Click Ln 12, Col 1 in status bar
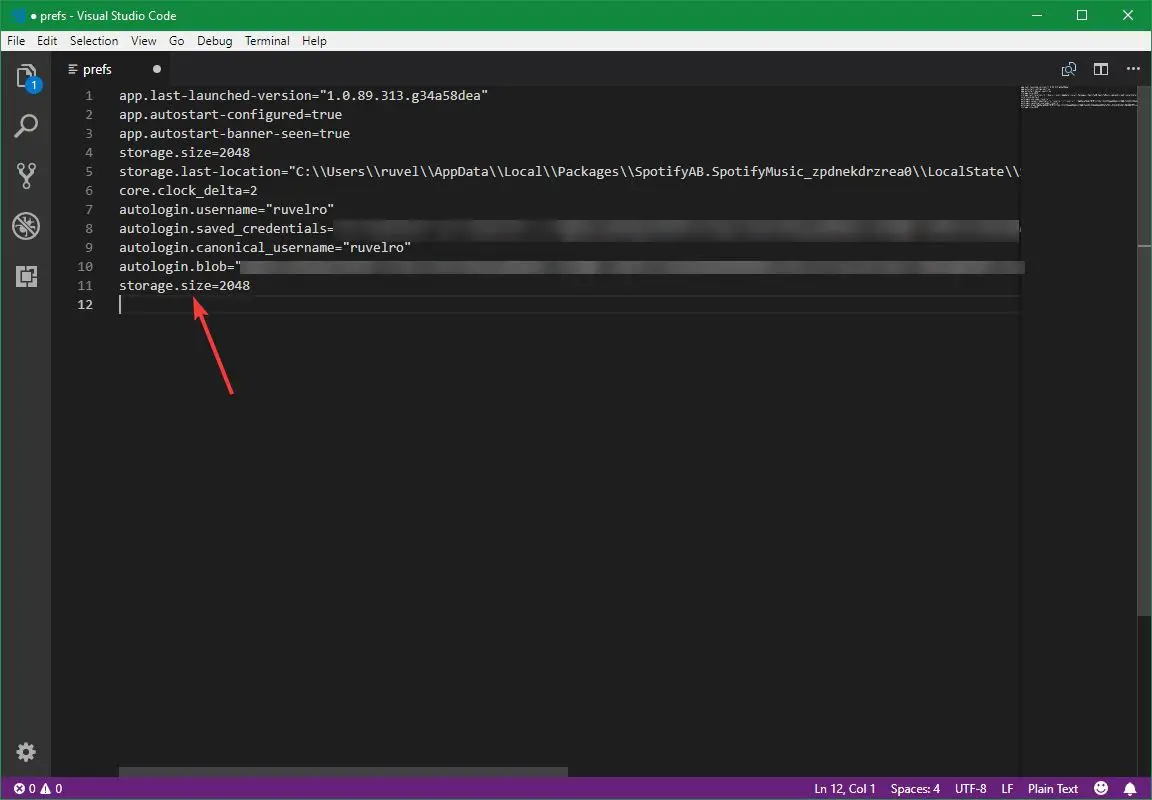The width and height of the screenshot is (1152, 800). (845, 788)
